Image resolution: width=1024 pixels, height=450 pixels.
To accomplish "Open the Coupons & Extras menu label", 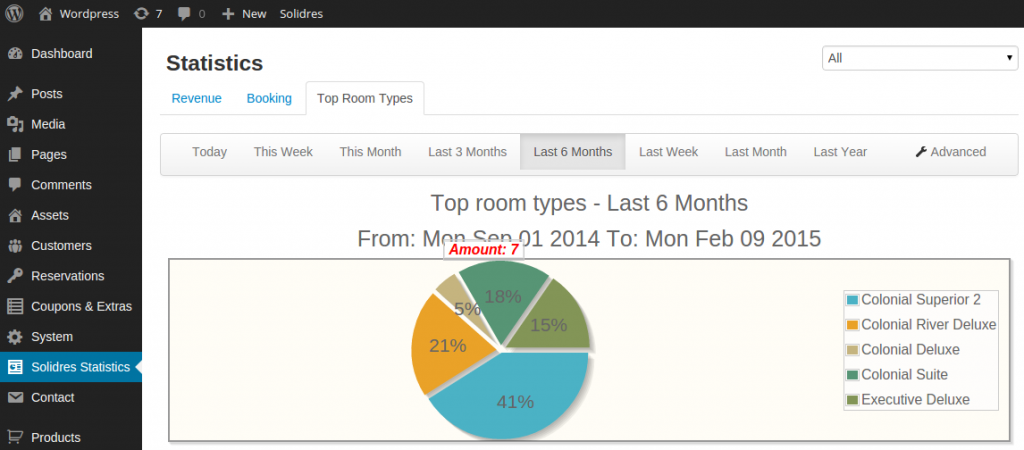I will [x=82, y=306].
